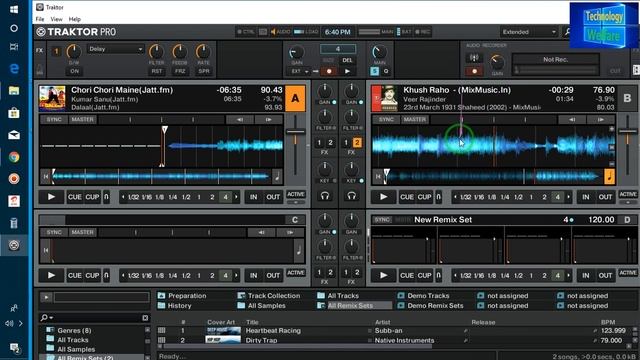Click Deck A tempo bend left arrow
Viewport: 640px width, 360px height.
[x=240, y=120]
